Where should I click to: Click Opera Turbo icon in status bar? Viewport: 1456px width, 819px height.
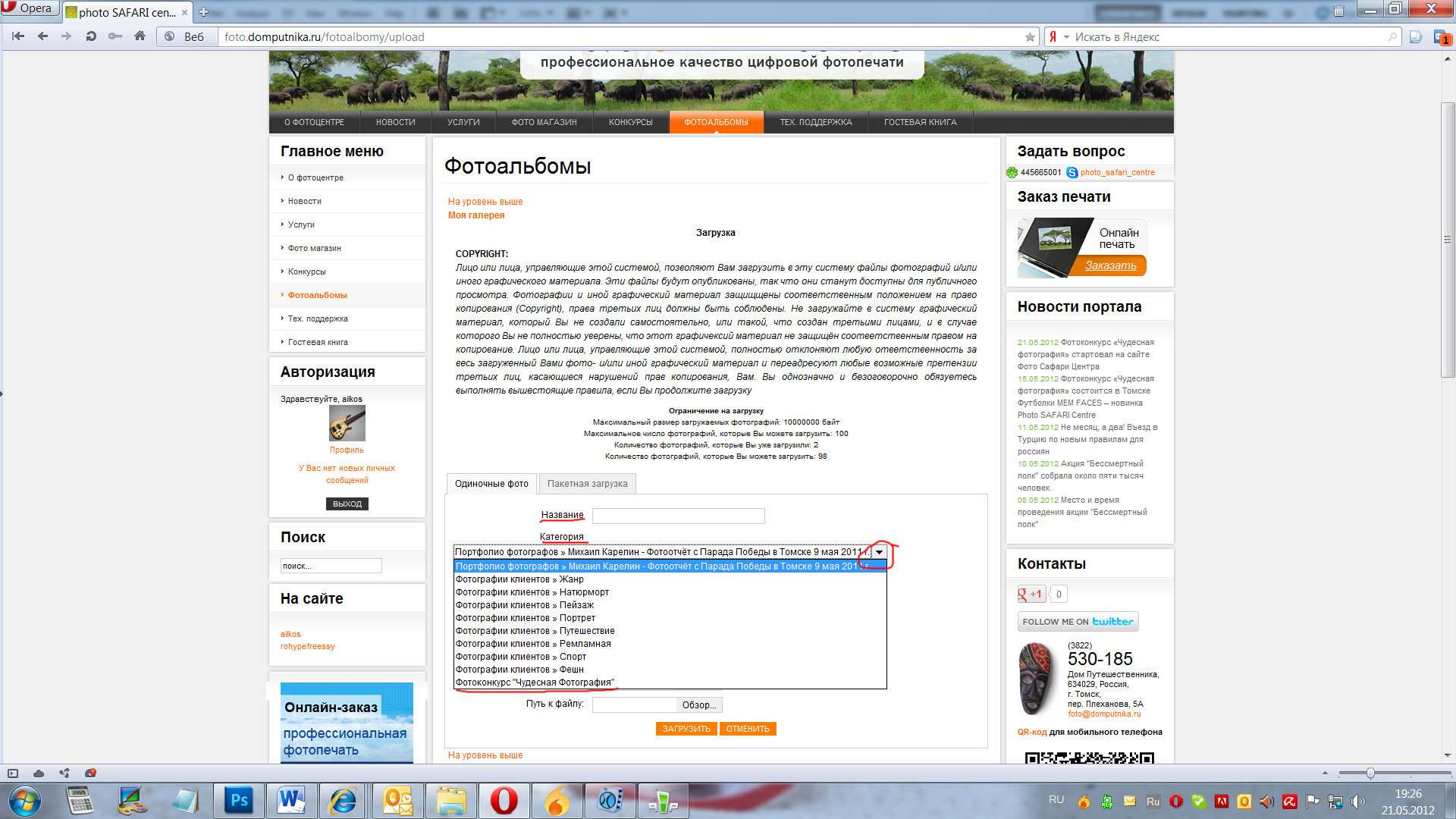point(91,773)
